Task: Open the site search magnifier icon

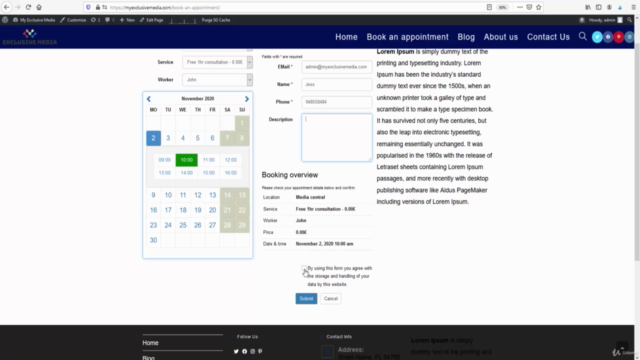Action: click(582, 36)
